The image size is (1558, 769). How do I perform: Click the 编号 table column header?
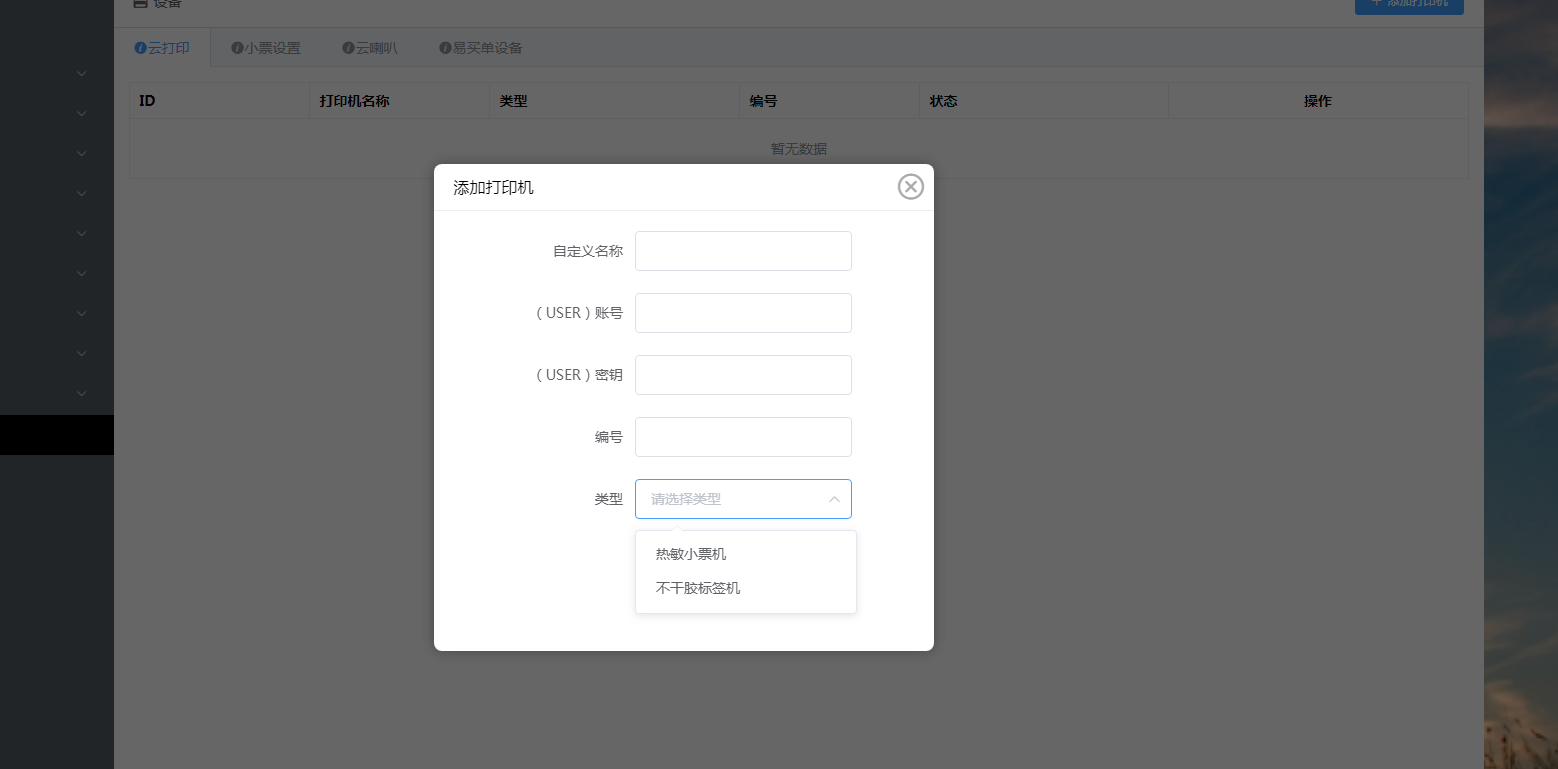point(829,101)
